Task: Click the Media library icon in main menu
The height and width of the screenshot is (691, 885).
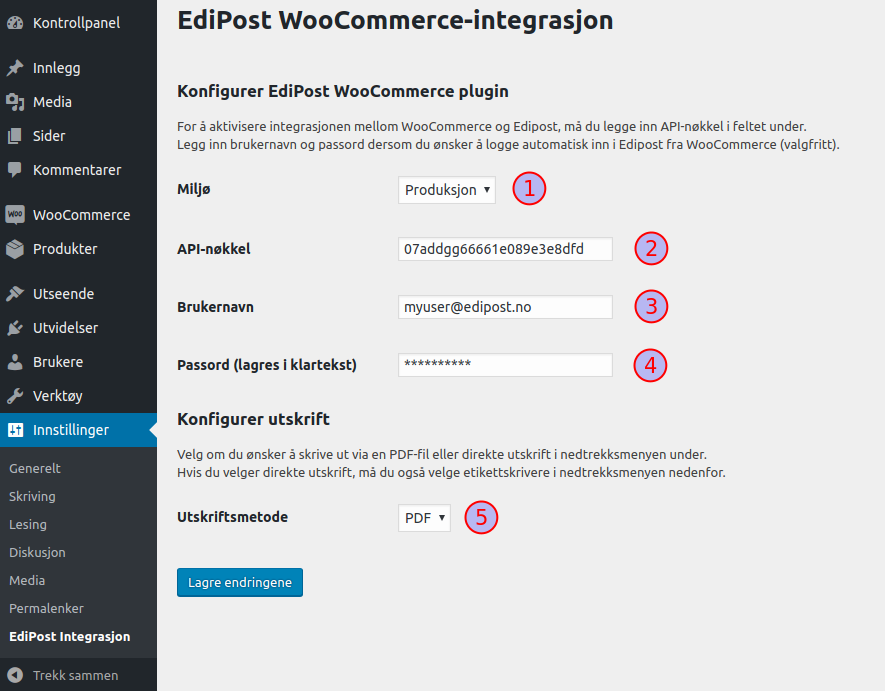Action: coord(15,102)
